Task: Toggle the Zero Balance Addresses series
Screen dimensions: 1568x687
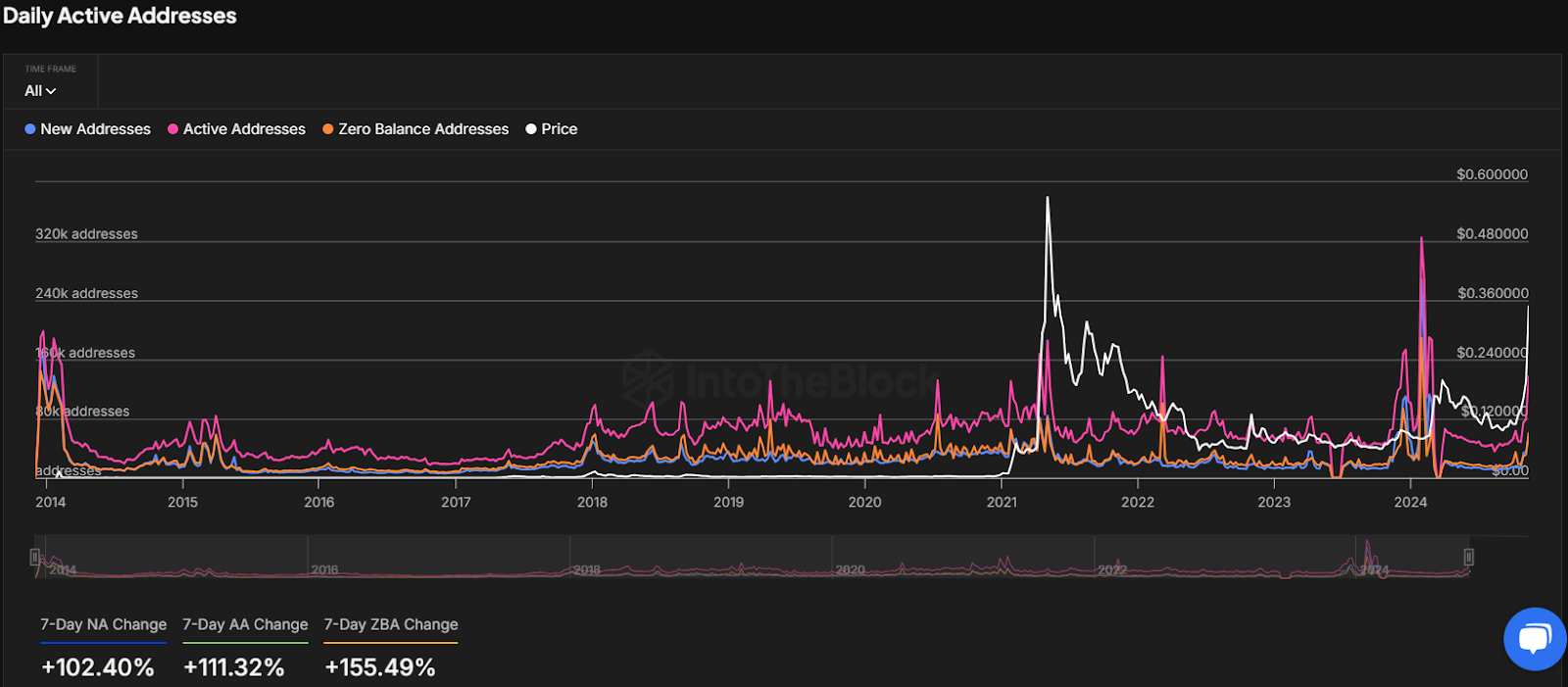Action: coord(423,129)
